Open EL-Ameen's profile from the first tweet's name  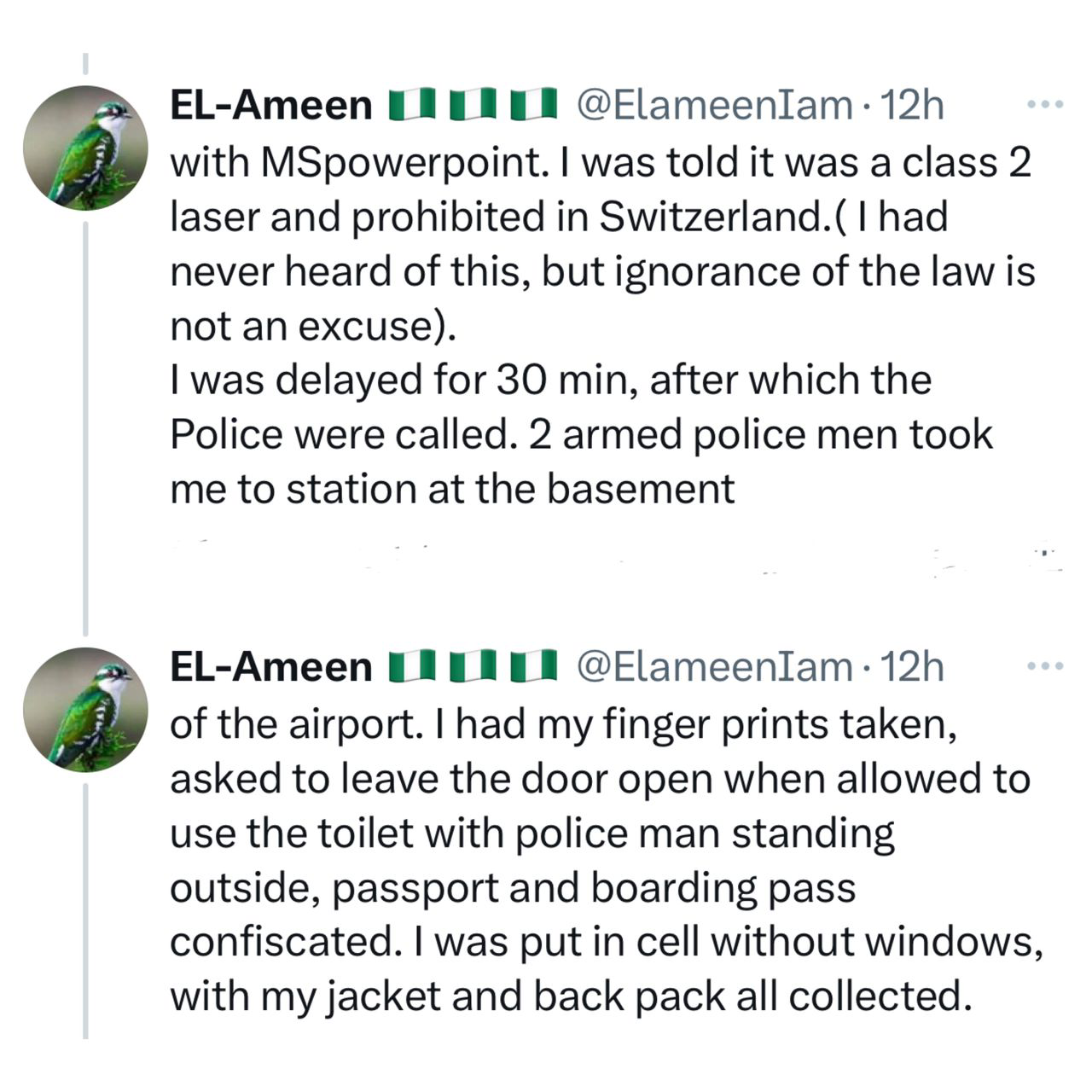(271, 106)
